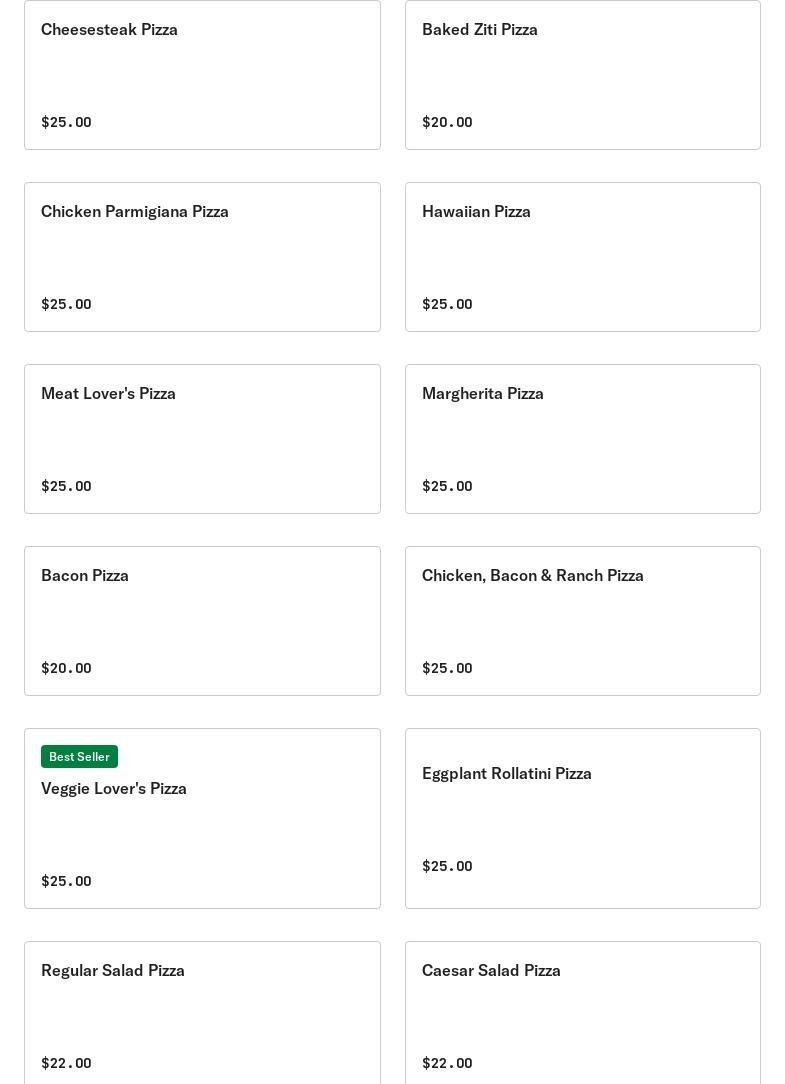Click the $22.00 price of Regular Salad Pizza
785x1084 pixels.
[x=66, y=1063]
